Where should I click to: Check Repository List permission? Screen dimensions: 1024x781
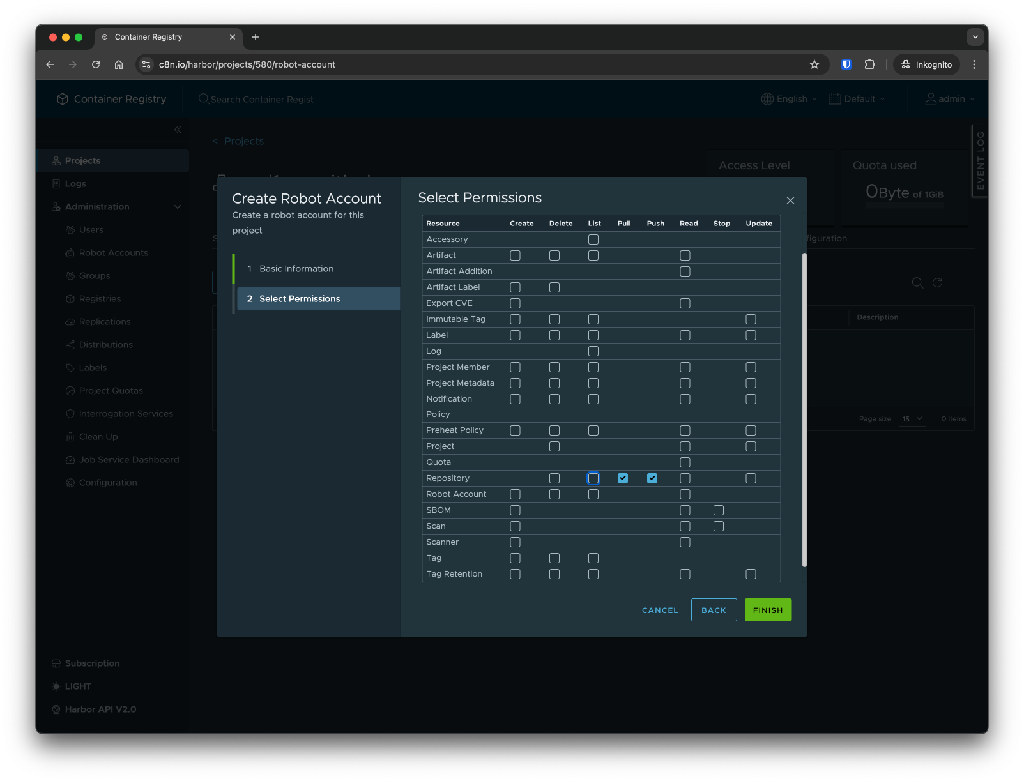tap(593, 478)
